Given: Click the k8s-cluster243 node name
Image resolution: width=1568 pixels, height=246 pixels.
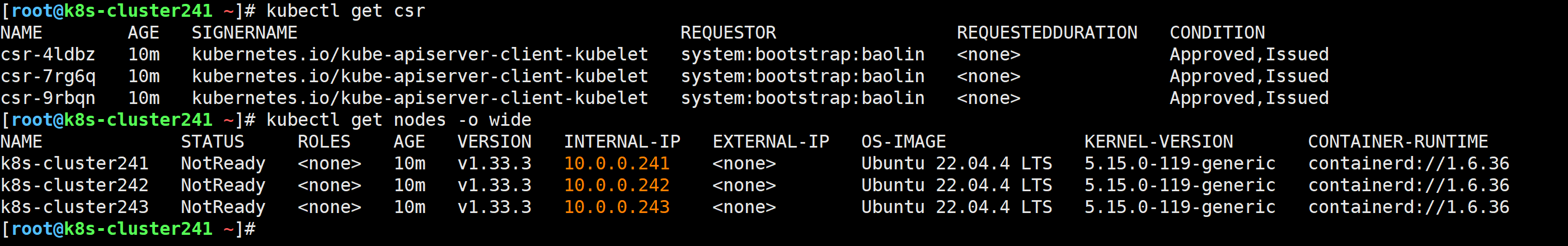Looking at the screenshot, I should pyautogui.click(x=74, y=207).
